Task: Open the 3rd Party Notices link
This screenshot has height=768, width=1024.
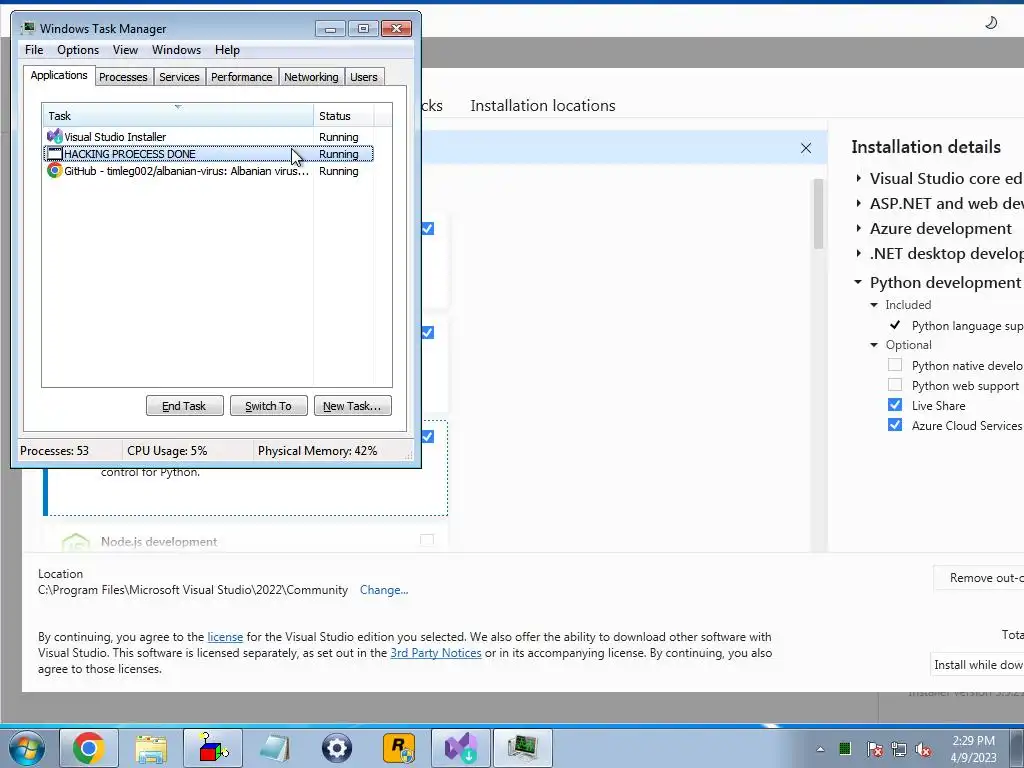Action: 436,653
